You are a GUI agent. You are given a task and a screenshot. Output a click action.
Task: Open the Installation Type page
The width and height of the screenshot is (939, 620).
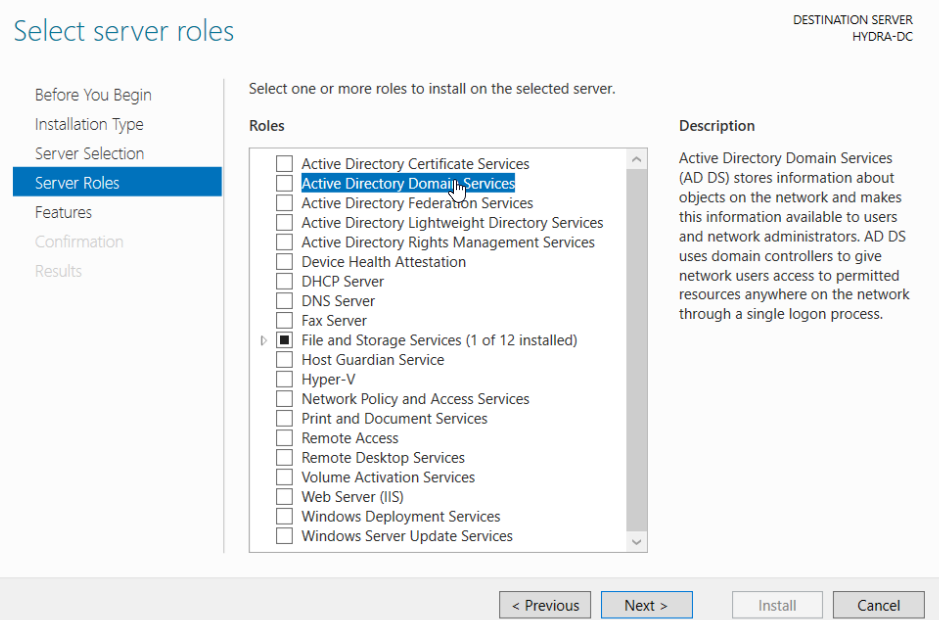click(90, 124)
